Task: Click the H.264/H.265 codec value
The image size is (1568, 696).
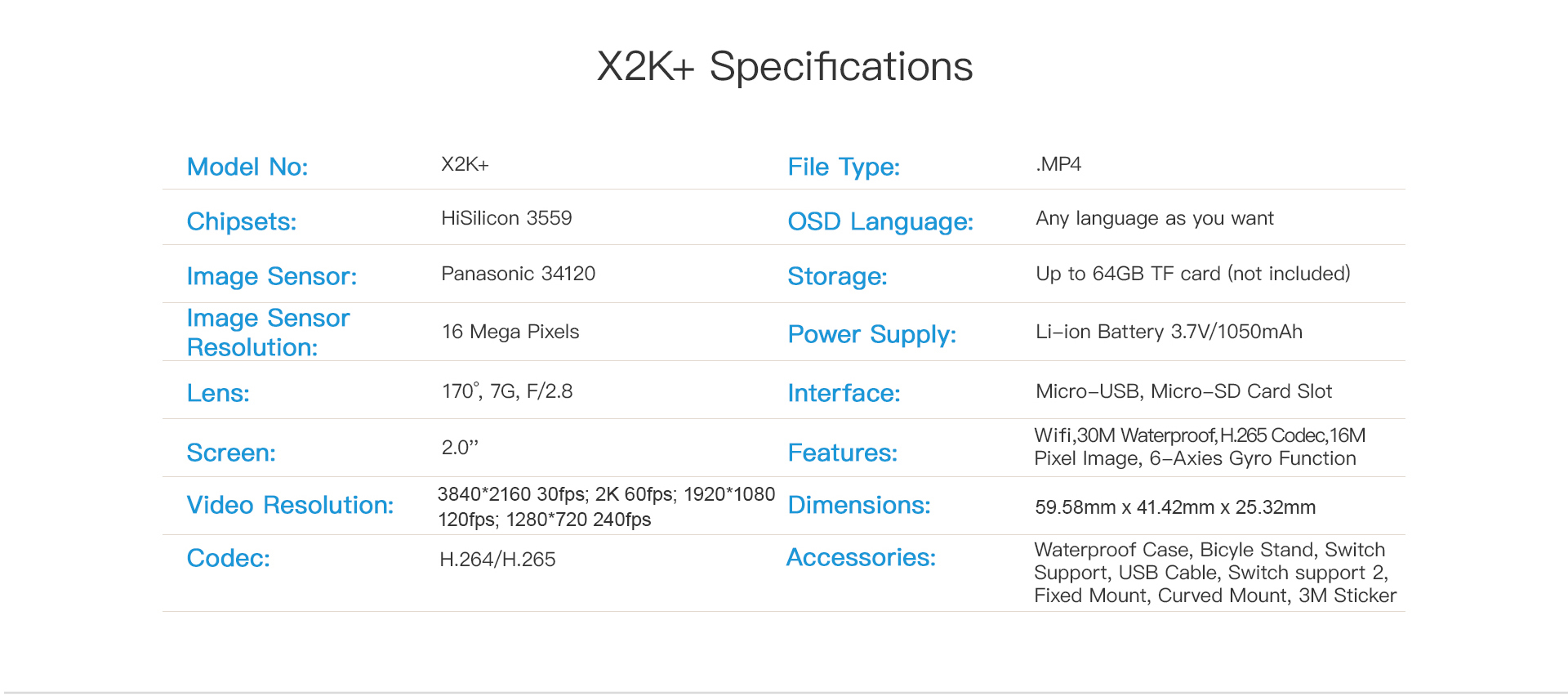Action: 497,560
